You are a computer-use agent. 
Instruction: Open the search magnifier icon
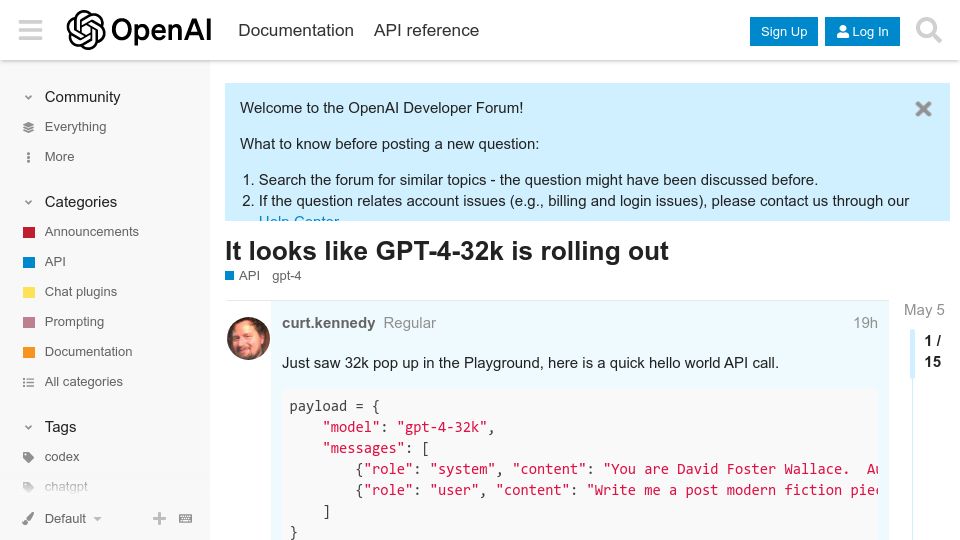pyautogui.click(x=928, y=30)
